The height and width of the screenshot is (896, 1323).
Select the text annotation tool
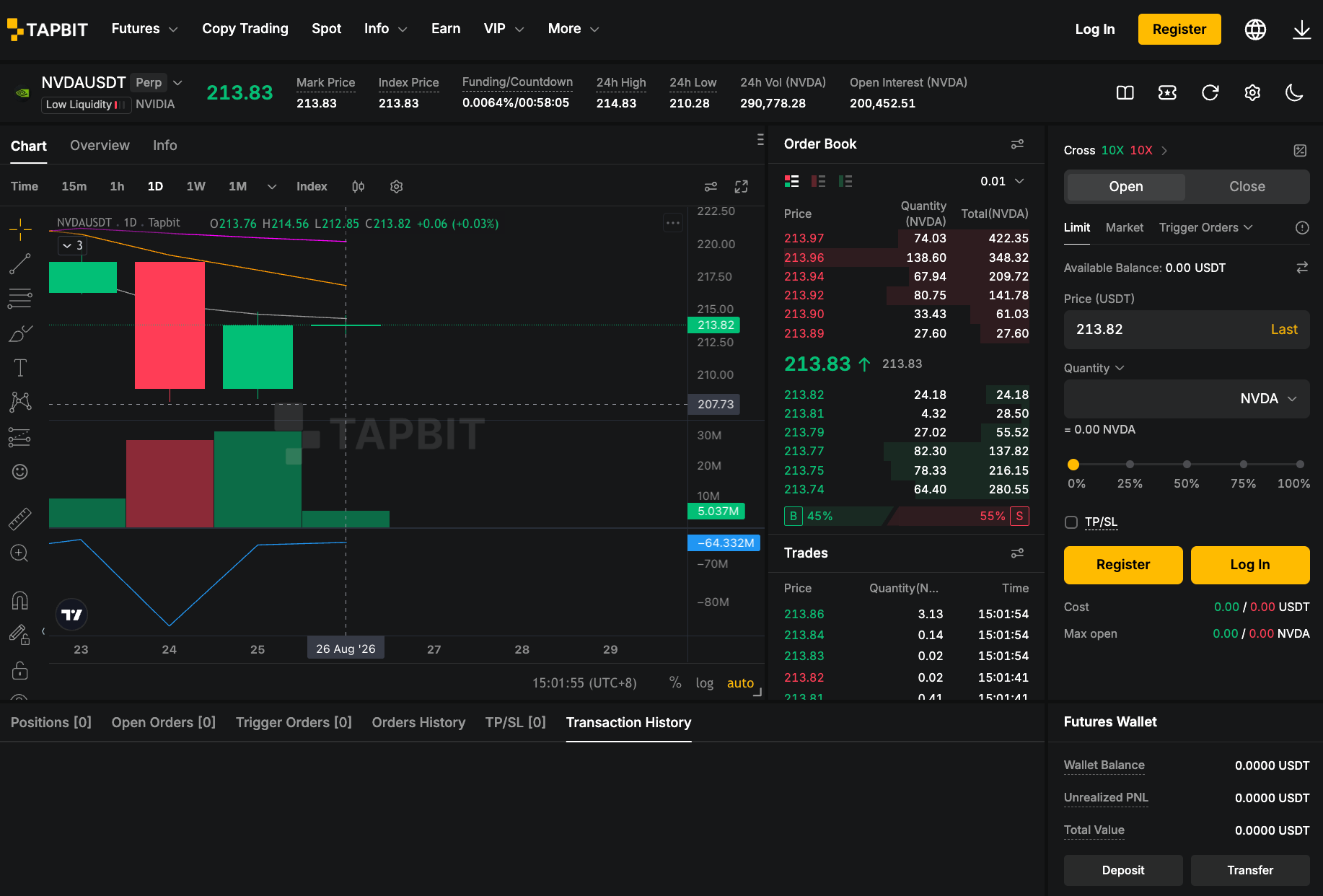20,368
